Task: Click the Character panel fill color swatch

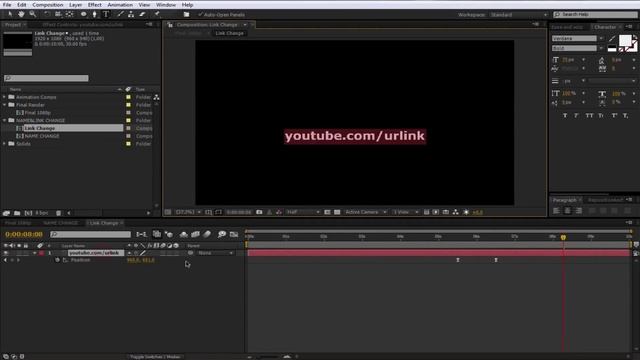Action: coord(624,40)
